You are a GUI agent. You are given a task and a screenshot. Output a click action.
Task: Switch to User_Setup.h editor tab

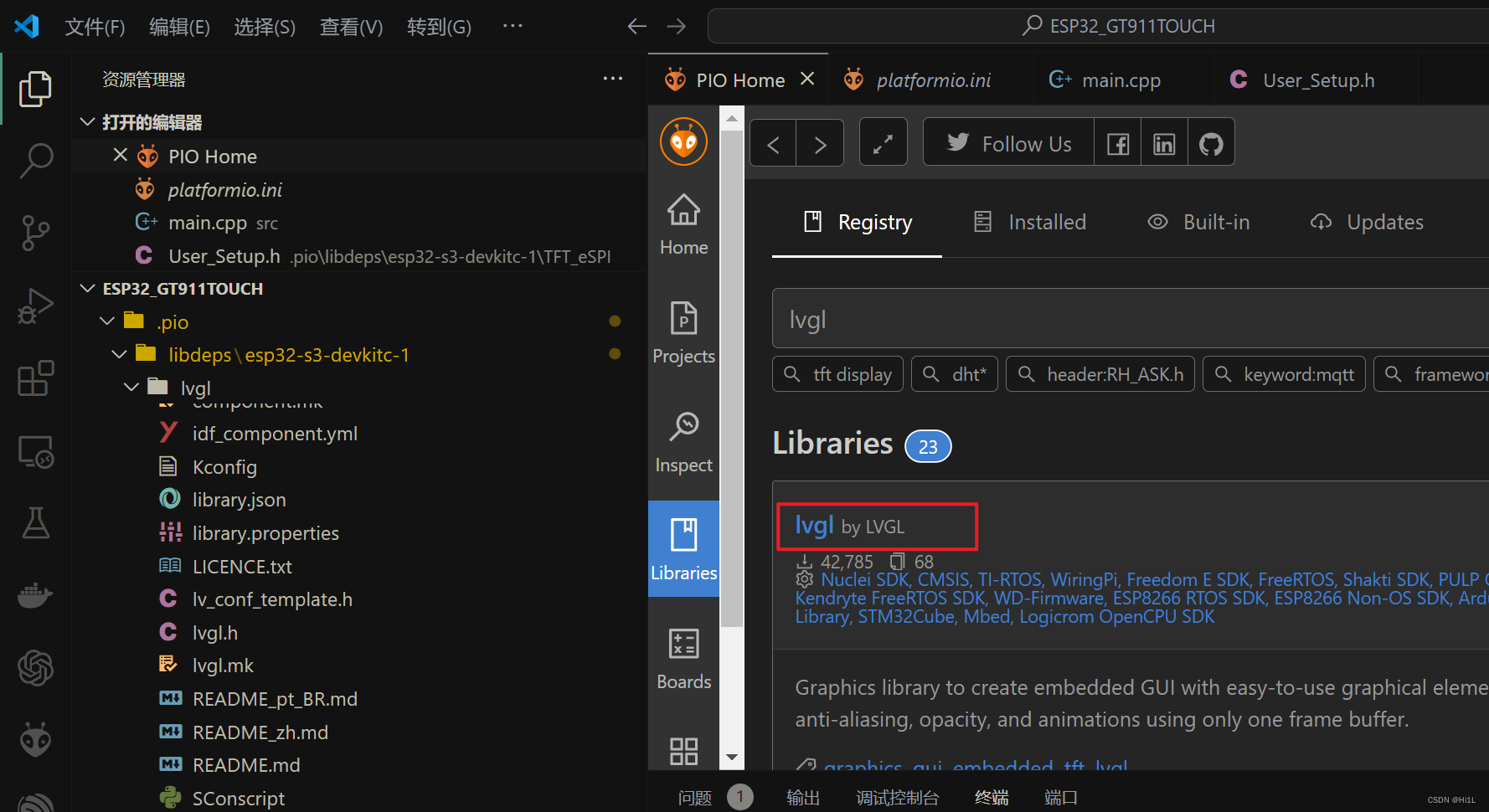[1316, 80]
